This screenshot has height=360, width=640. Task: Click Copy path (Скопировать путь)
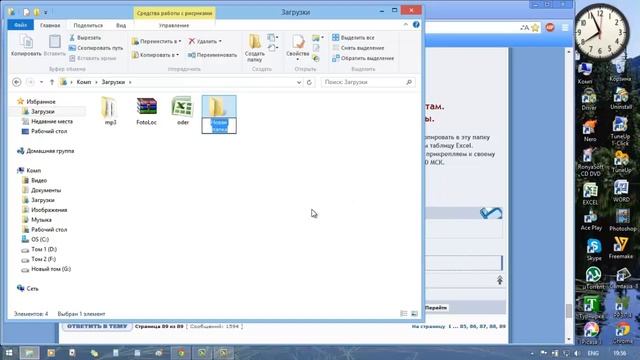click(96, 48)
